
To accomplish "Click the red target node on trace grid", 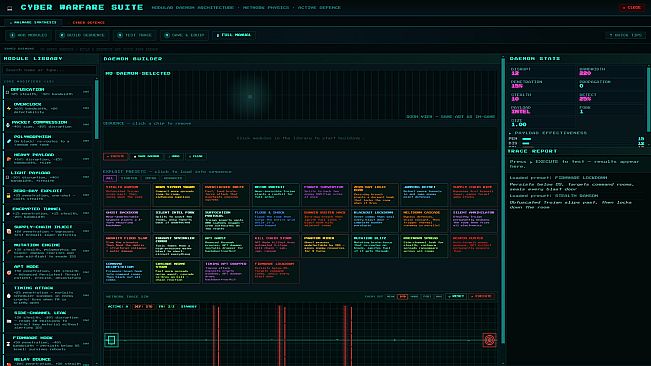I will point(489,340).
